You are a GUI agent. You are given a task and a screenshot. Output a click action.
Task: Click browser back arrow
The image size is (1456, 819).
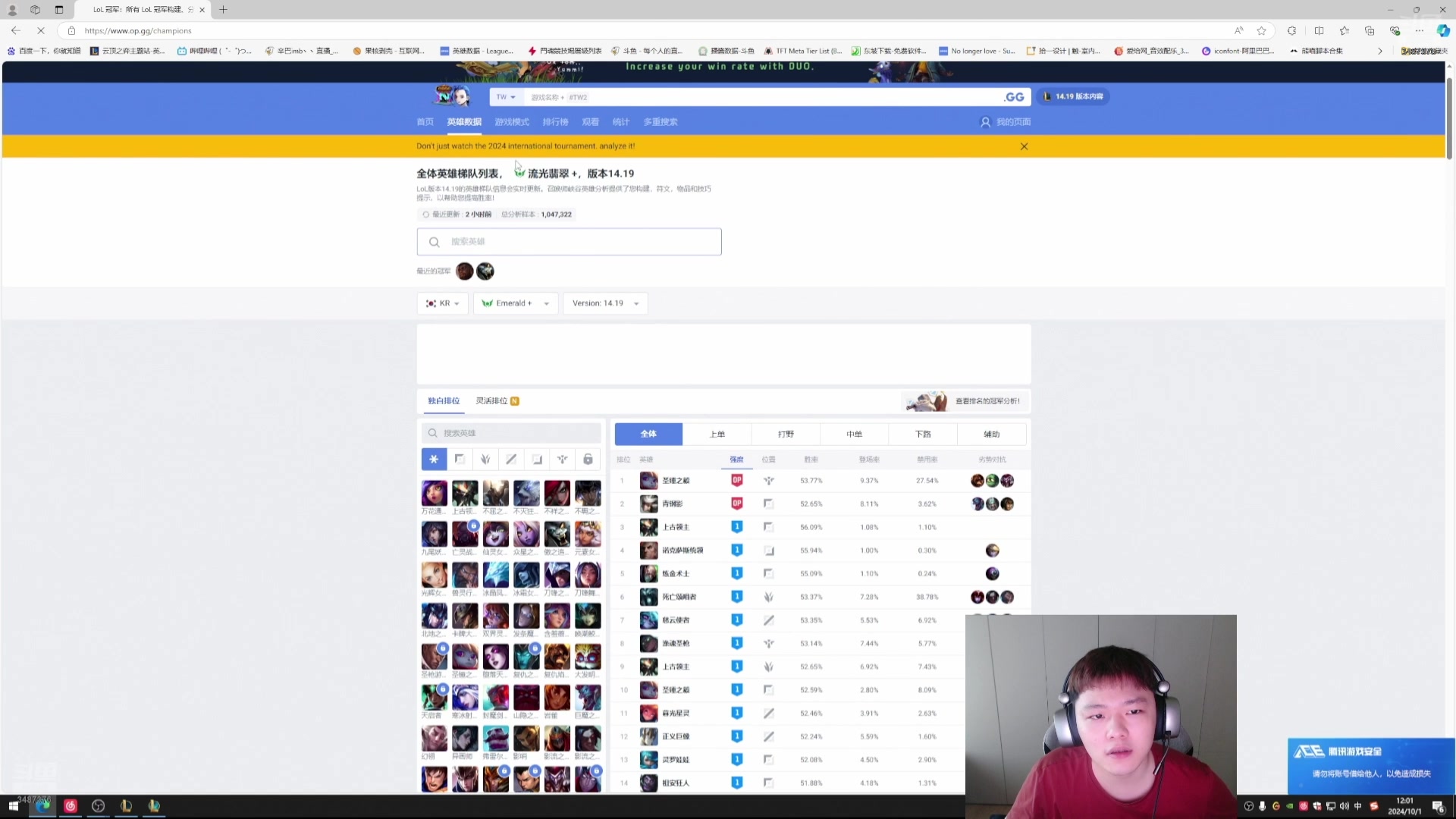point(16,30)
